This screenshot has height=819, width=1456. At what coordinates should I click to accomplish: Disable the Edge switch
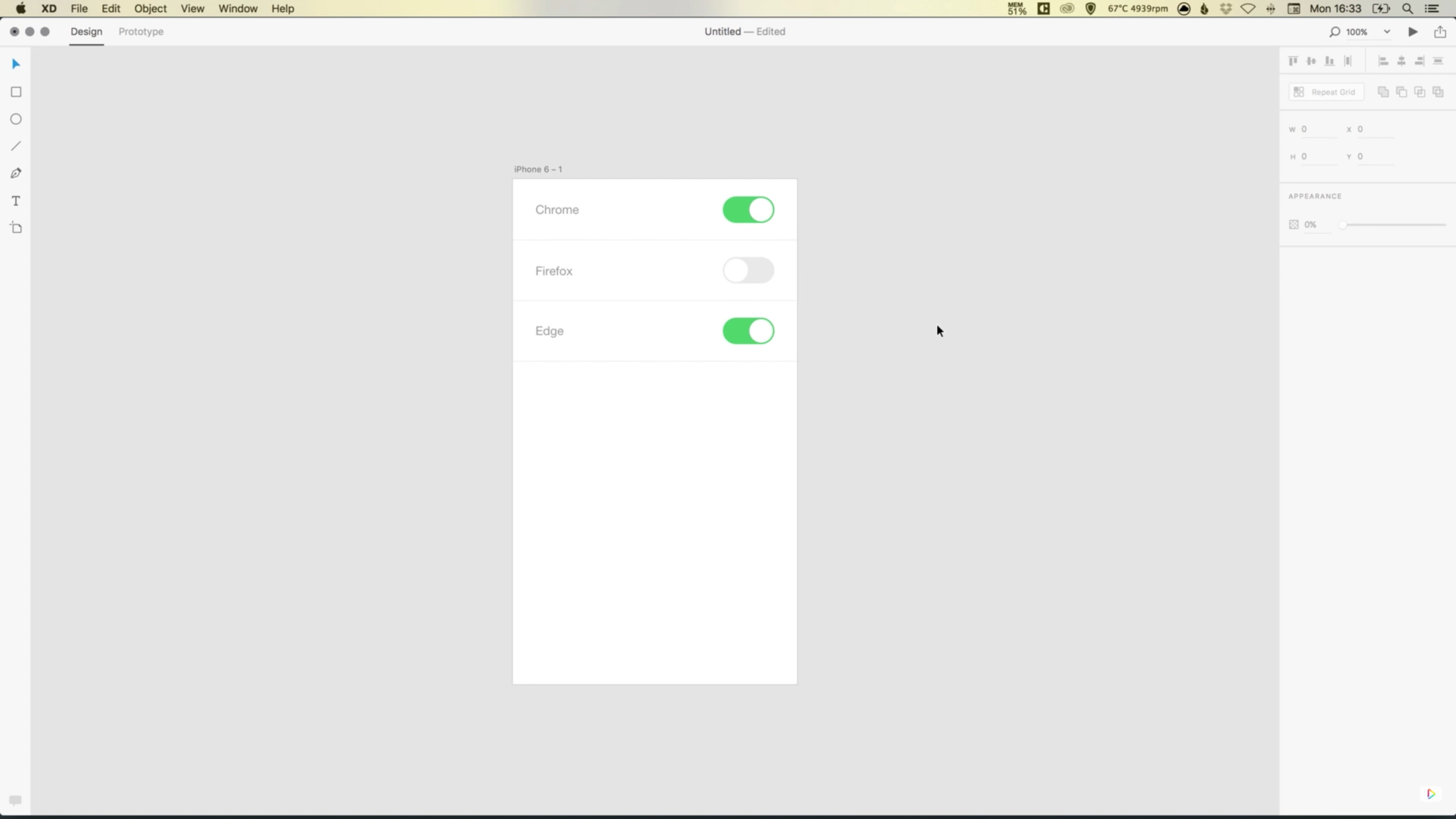click(749, 331)
